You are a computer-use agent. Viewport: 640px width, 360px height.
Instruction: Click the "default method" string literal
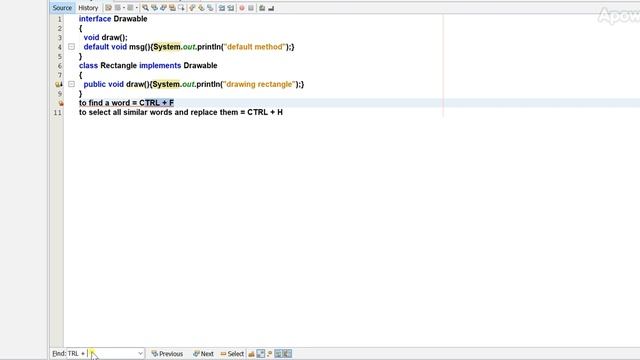pos(255,47)
